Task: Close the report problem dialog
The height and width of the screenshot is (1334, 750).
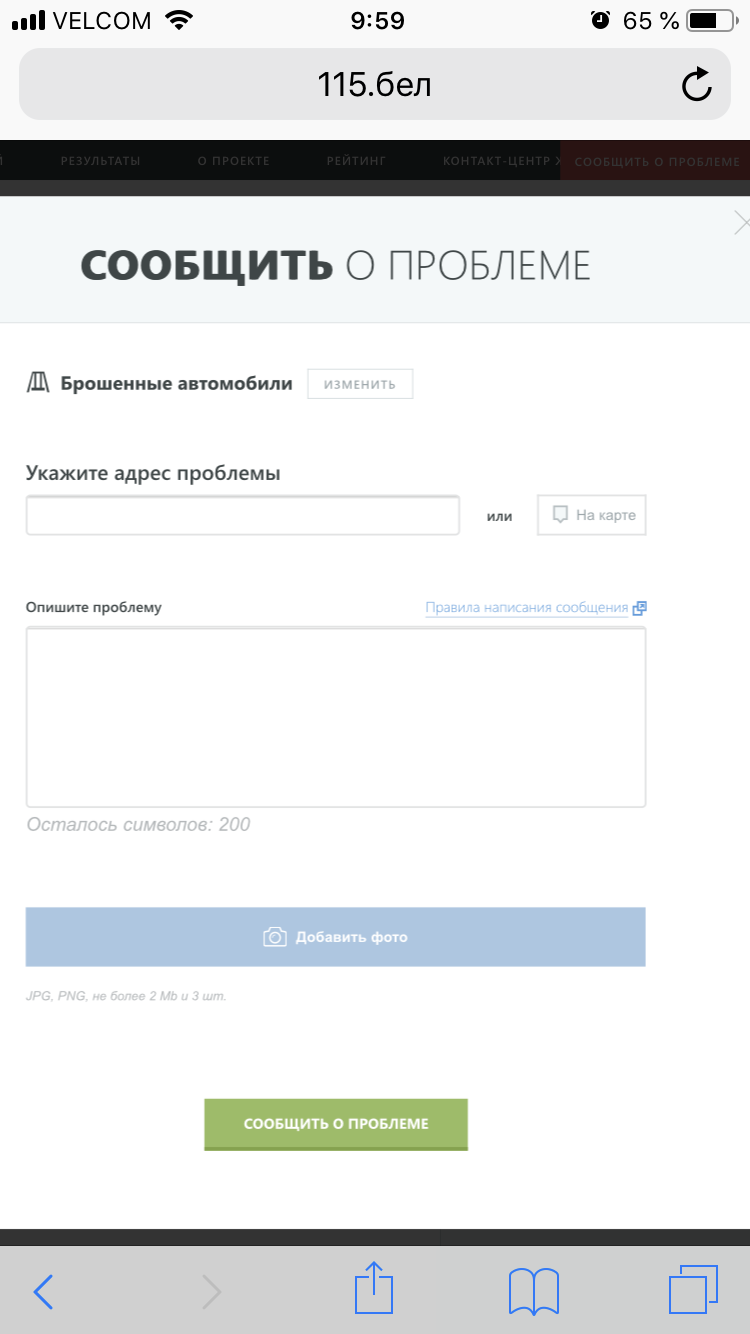Action: pyautogui.click(x=740, y=222)
